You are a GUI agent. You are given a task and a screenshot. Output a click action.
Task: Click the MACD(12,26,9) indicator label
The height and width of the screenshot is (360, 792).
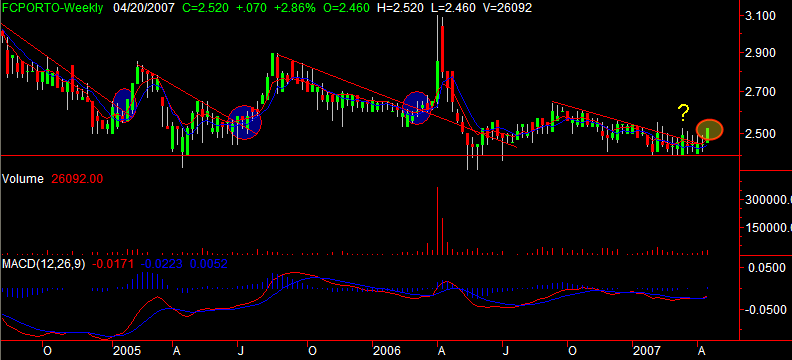[43, 264]
